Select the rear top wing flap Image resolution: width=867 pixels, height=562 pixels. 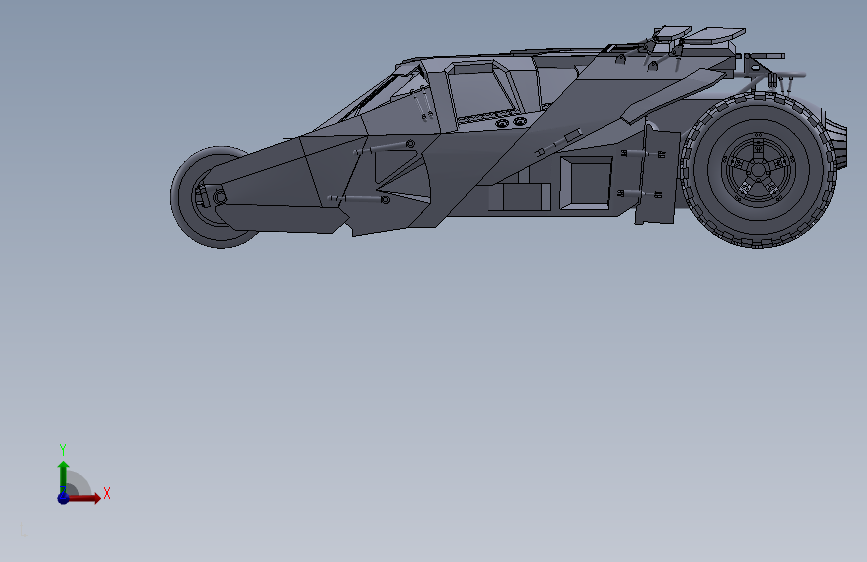click(x=714, y=35)
